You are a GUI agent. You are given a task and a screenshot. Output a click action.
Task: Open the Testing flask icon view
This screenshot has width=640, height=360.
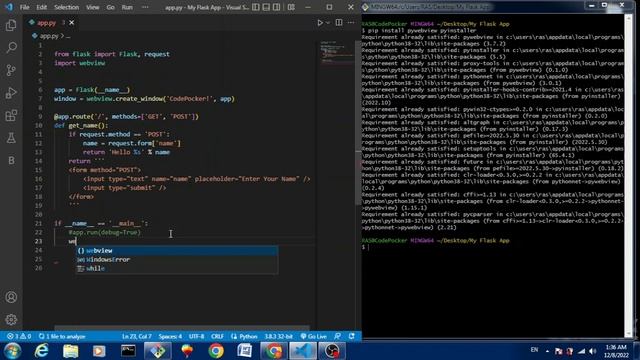(x=11, y=138)
